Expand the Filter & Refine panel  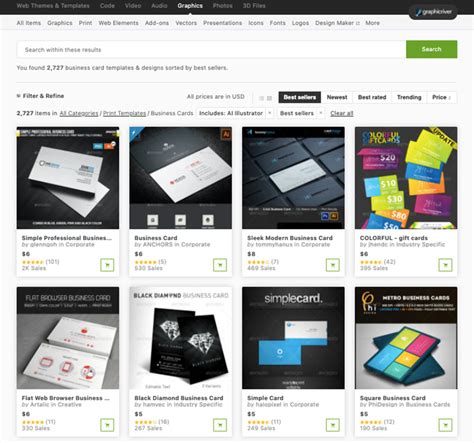(x=40, y=96)
